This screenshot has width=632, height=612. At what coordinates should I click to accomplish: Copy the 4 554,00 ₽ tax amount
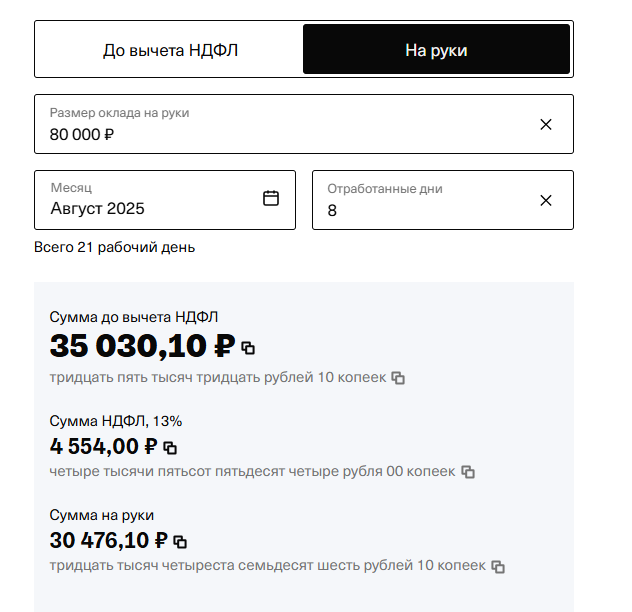point(170,448)
